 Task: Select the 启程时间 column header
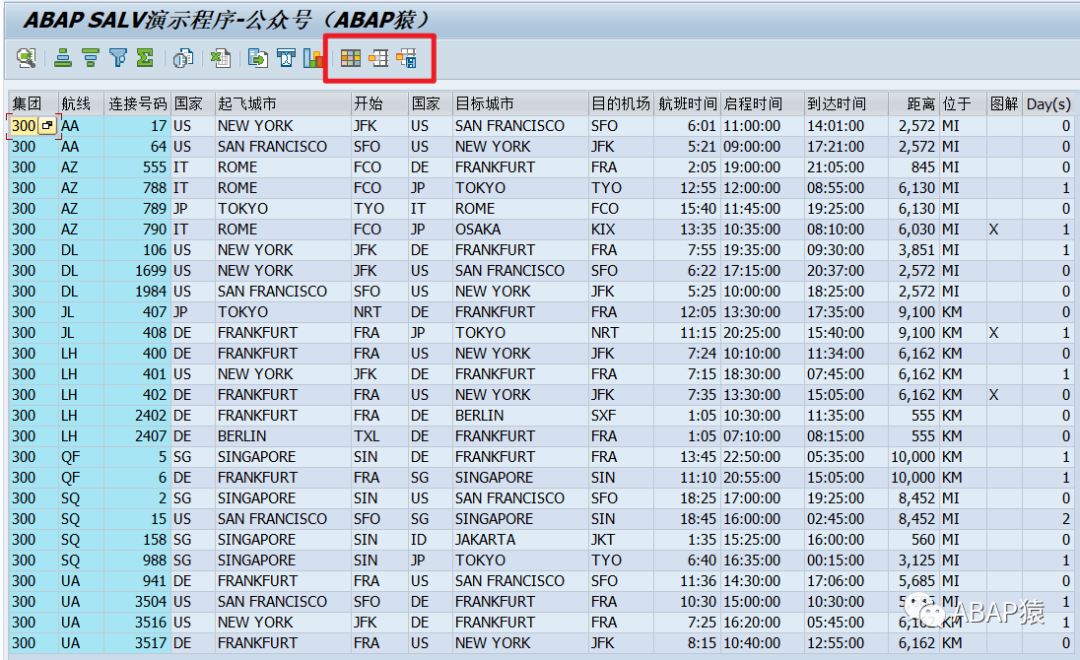click(x=762, y=103)
